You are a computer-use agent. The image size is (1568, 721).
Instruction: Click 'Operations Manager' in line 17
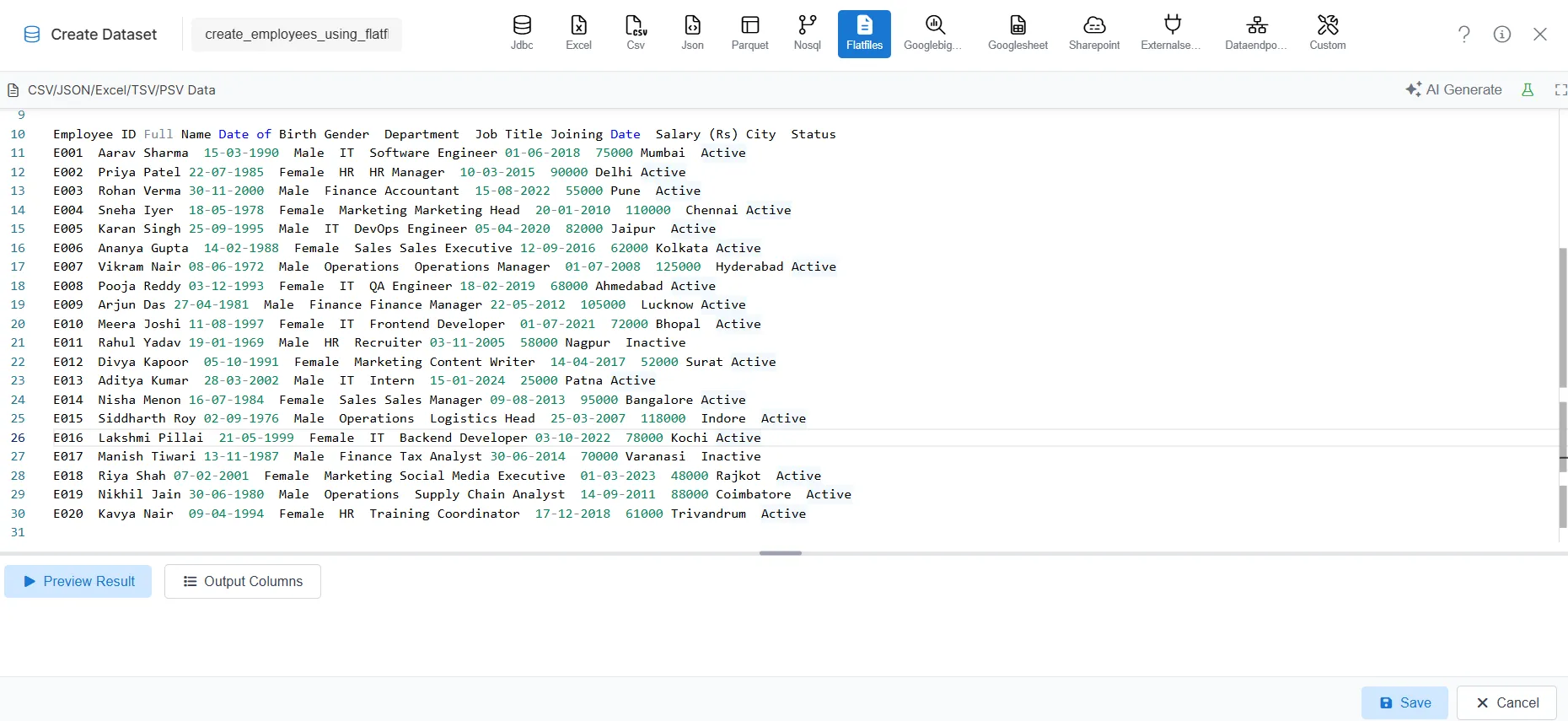coord(482,266)
